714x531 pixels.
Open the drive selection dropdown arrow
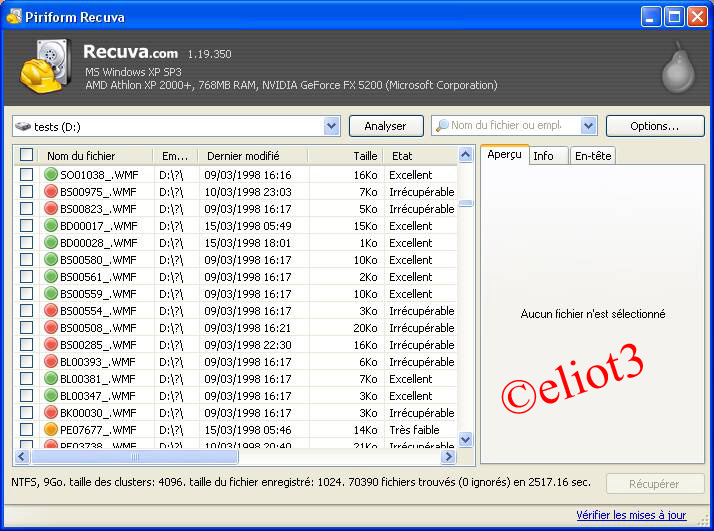[x=332, y=126]
